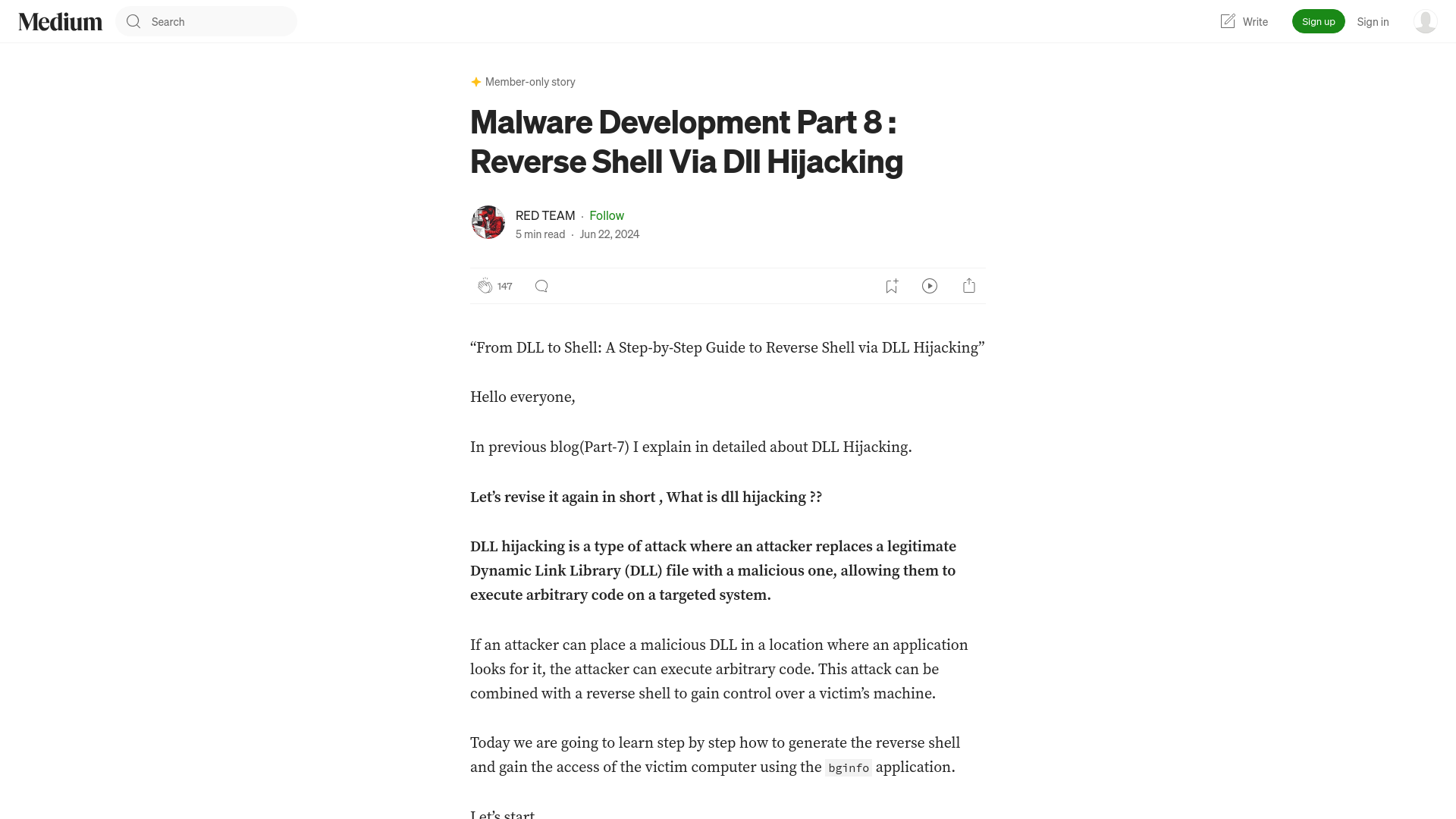
Task: Click the user profile avatar icon
Action: click(1424, 21)
